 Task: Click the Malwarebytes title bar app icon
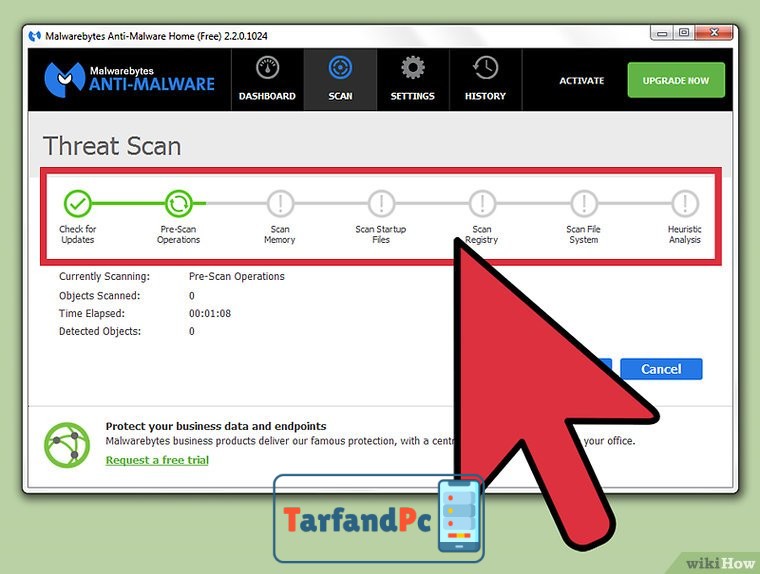[x=34, y=36]
